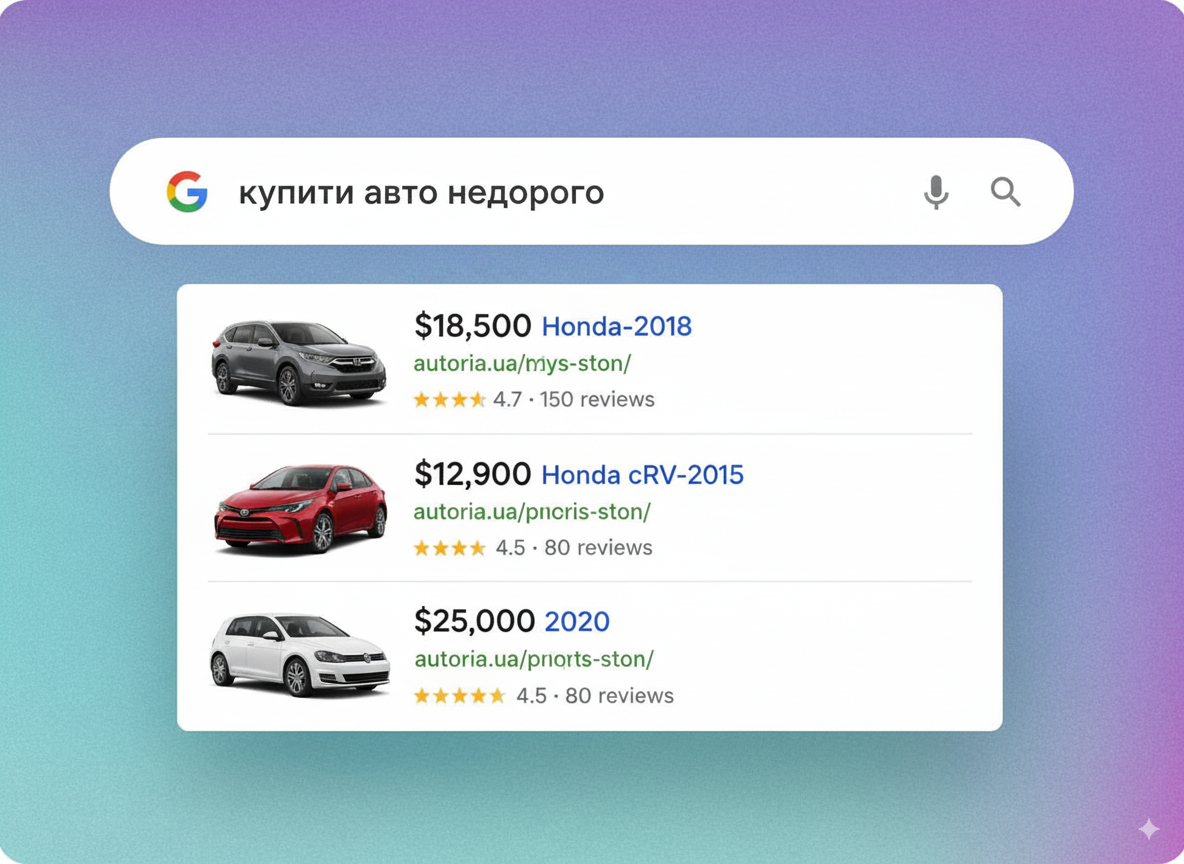The image size is (1184, 864).
Task: Click the $12,900 price
Action: (x=473, y=474)
